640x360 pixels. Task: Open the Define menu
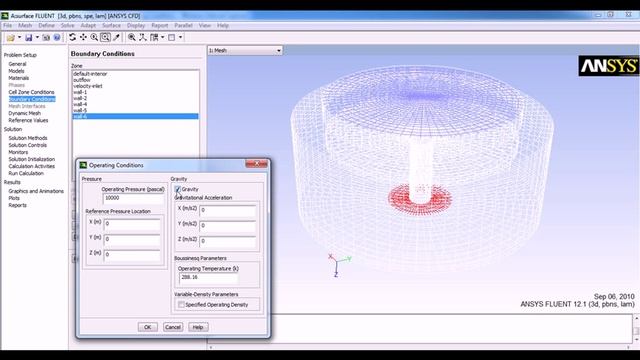[46, 25]
